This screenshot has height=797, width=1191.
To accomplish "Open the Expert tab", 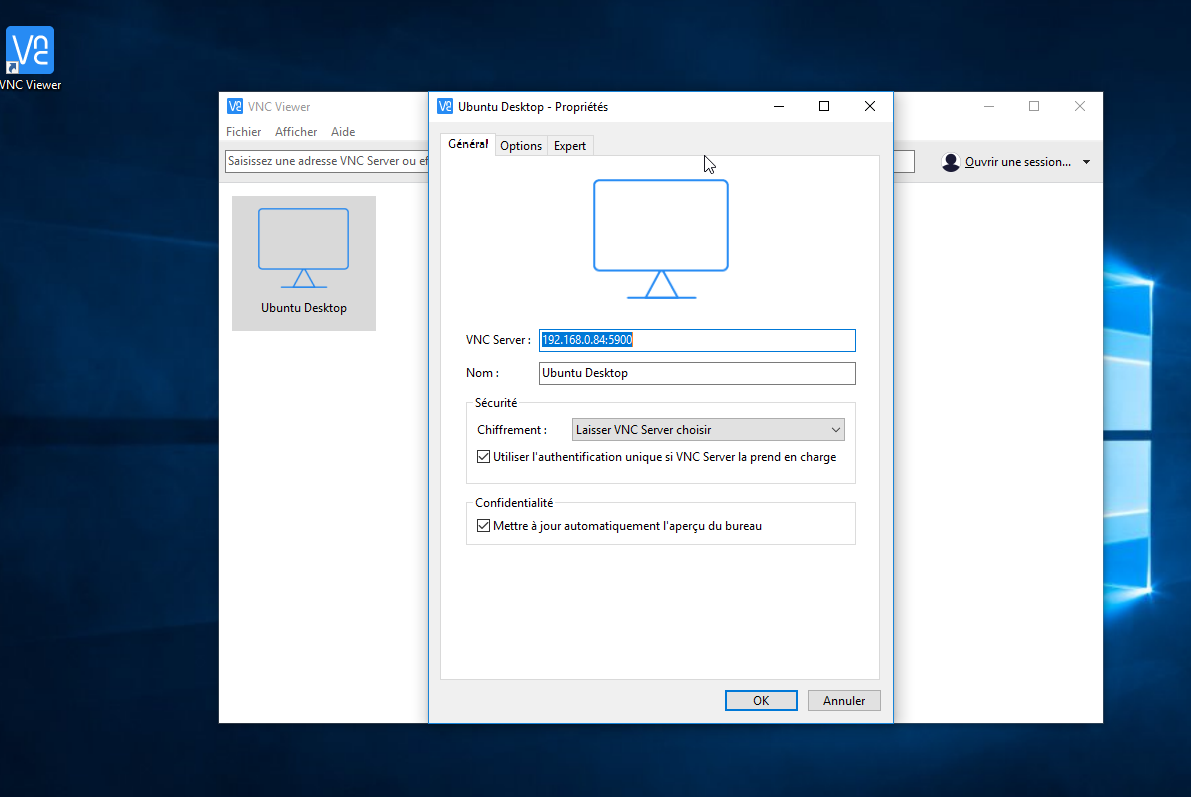I will pos(570,146).
